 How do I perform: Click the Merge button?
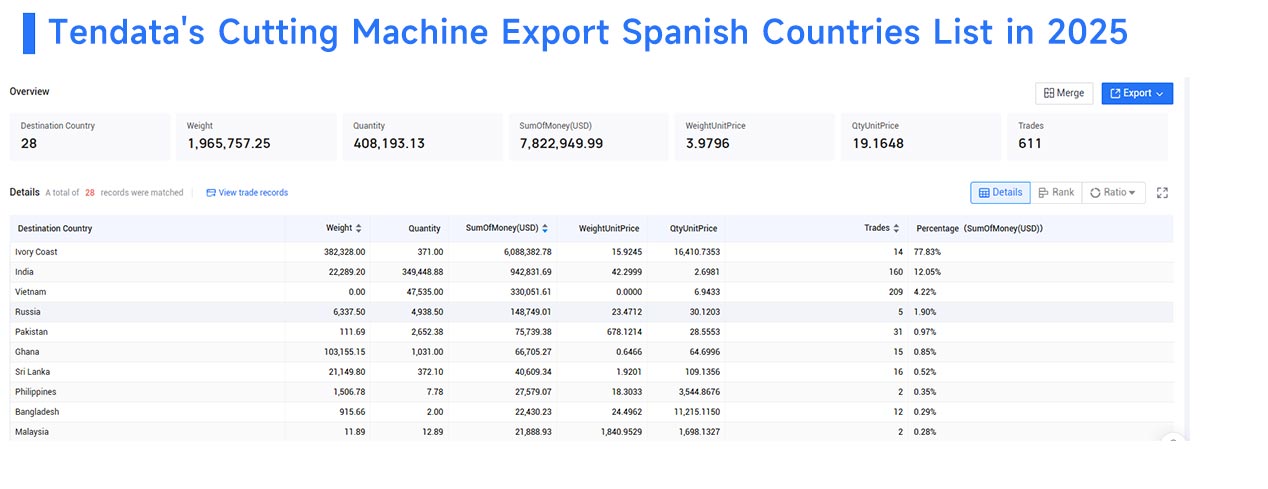click(x=1064, y=93)
